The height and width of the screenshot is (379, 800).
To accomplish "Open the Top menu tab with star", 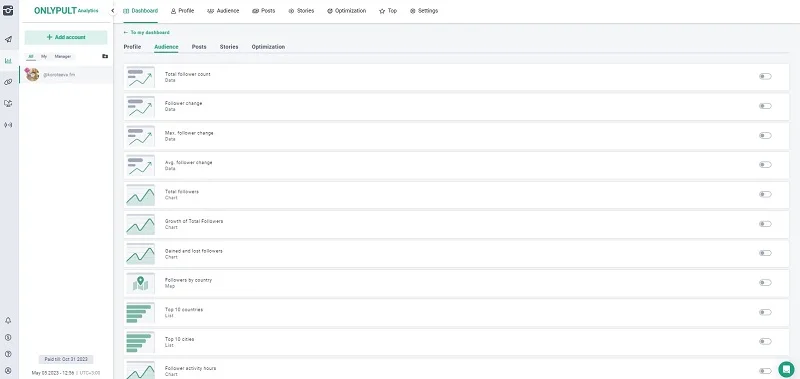I will tap(388, 11).
